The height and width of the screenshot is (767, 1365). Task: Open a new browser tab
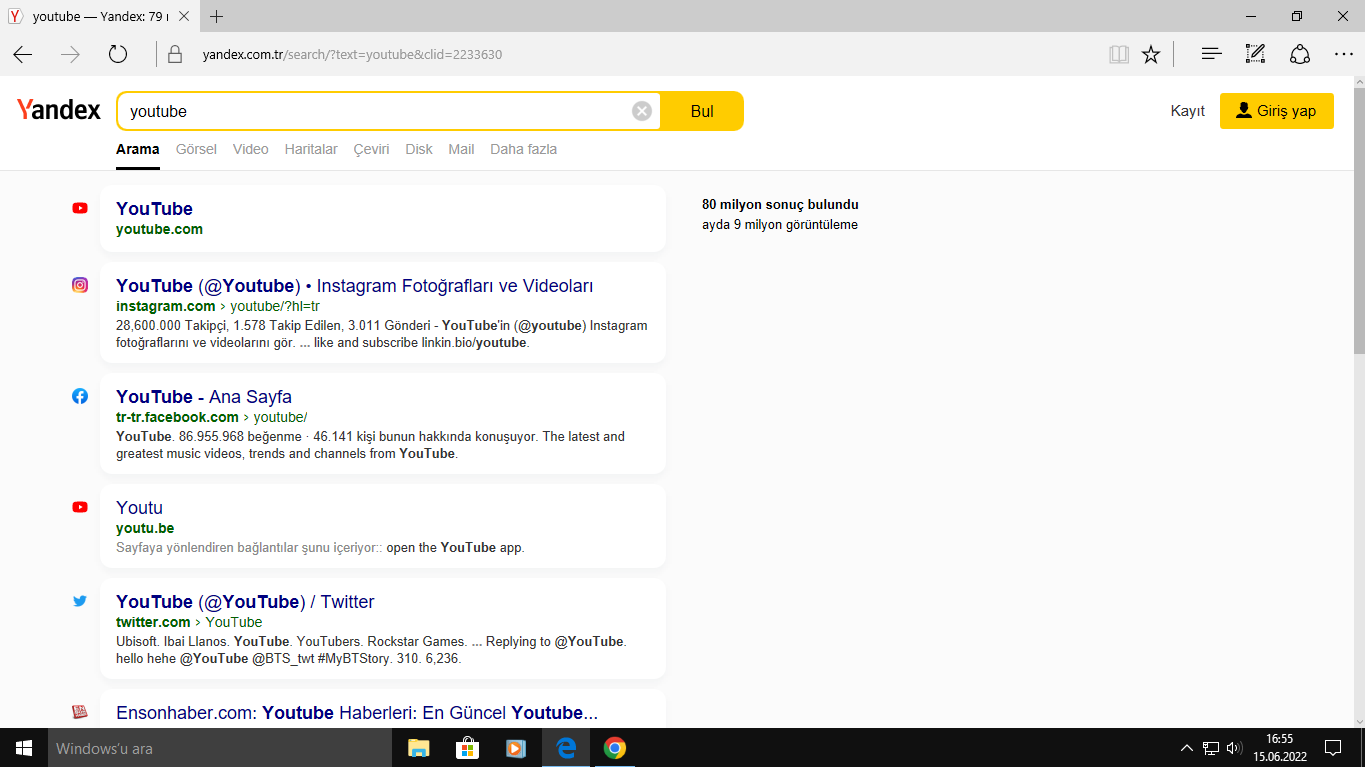click(217, 16)
